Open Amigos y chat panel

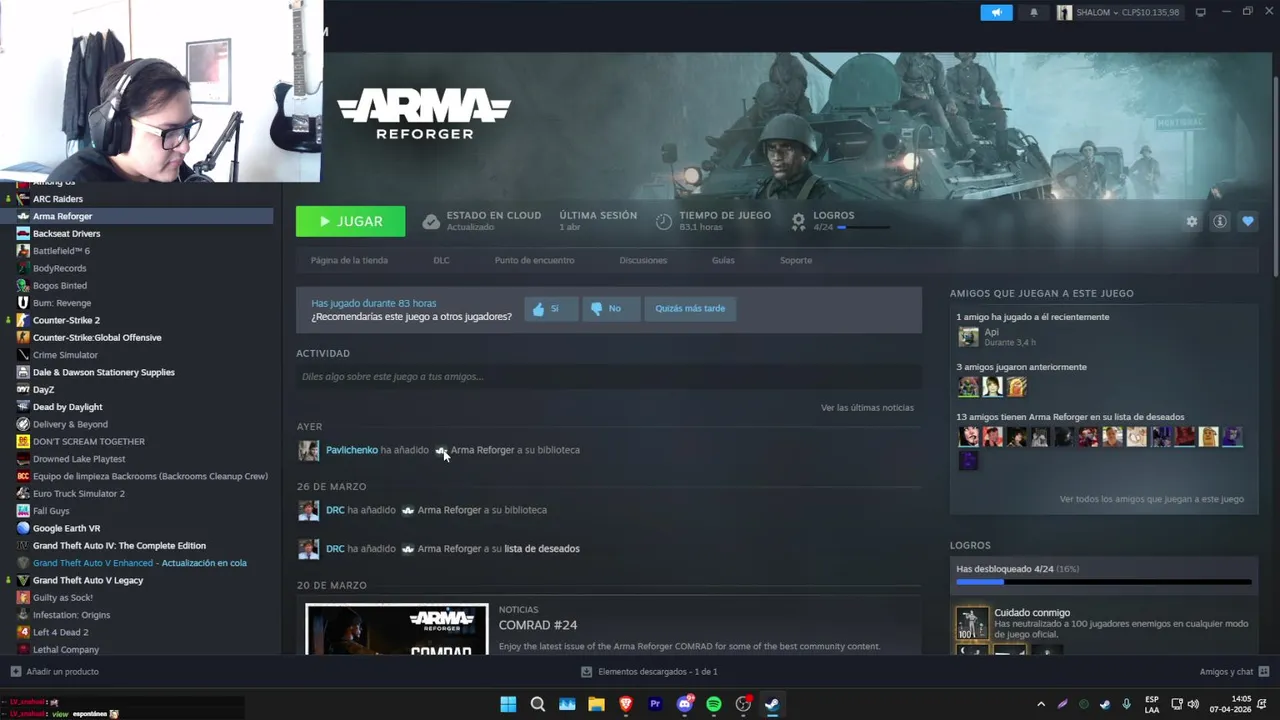[x=1234, y=672]
